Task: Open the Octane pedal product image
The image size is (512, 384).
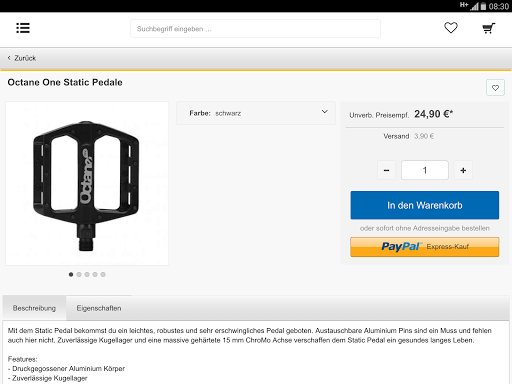Action: pos(87,184)
